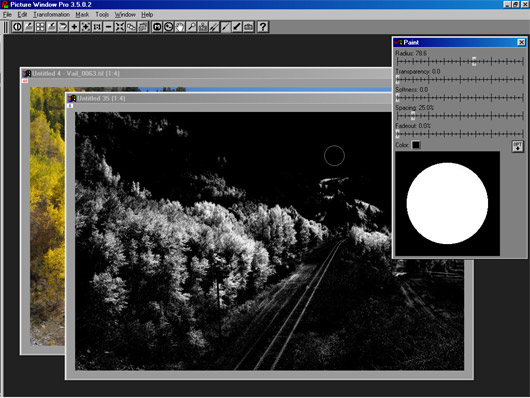Viewport: 530px width, 398px height.
Task: Click the toolbar grip handle at left
Action: pos(6,27)
